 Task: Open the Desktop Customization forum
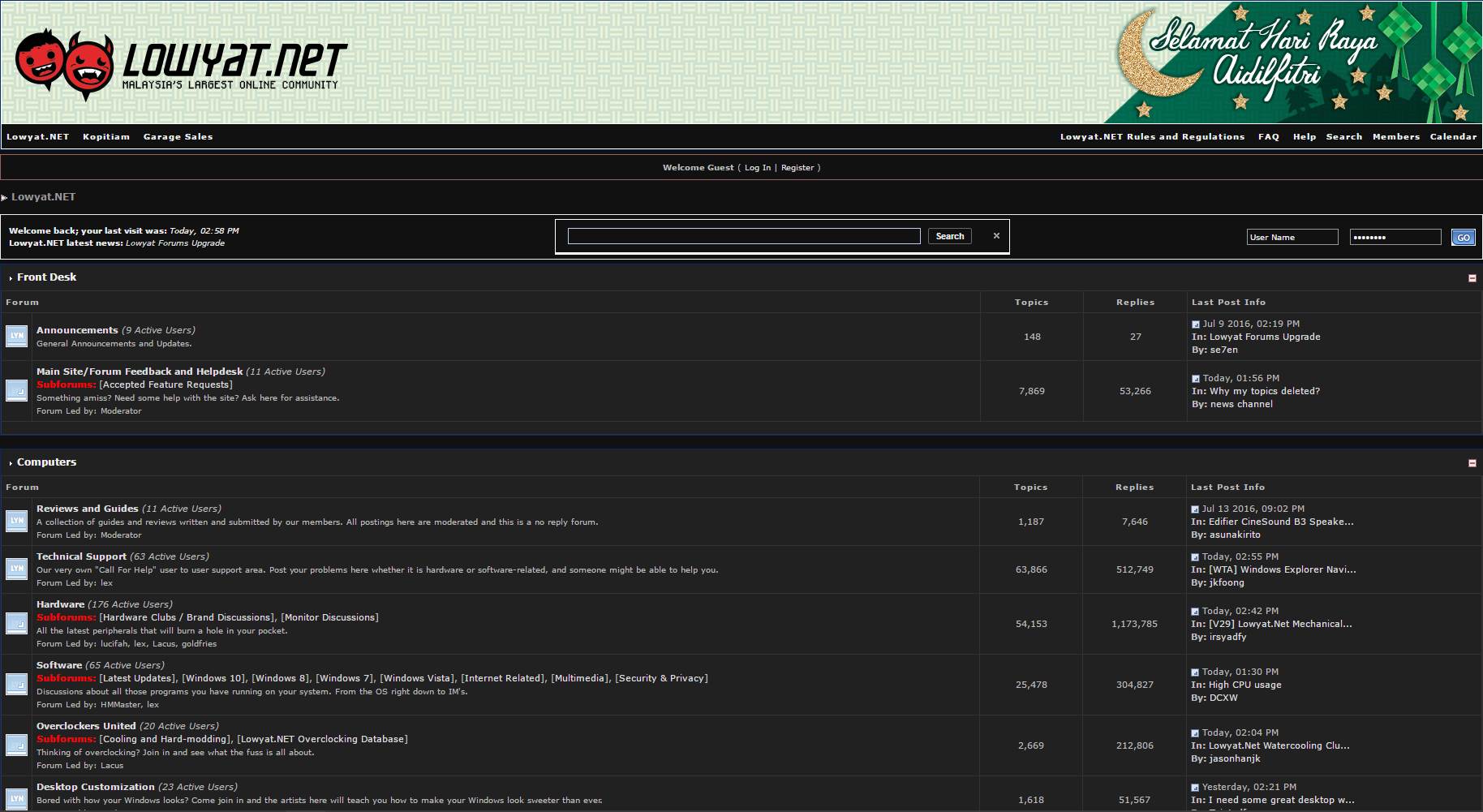(95, 787)
